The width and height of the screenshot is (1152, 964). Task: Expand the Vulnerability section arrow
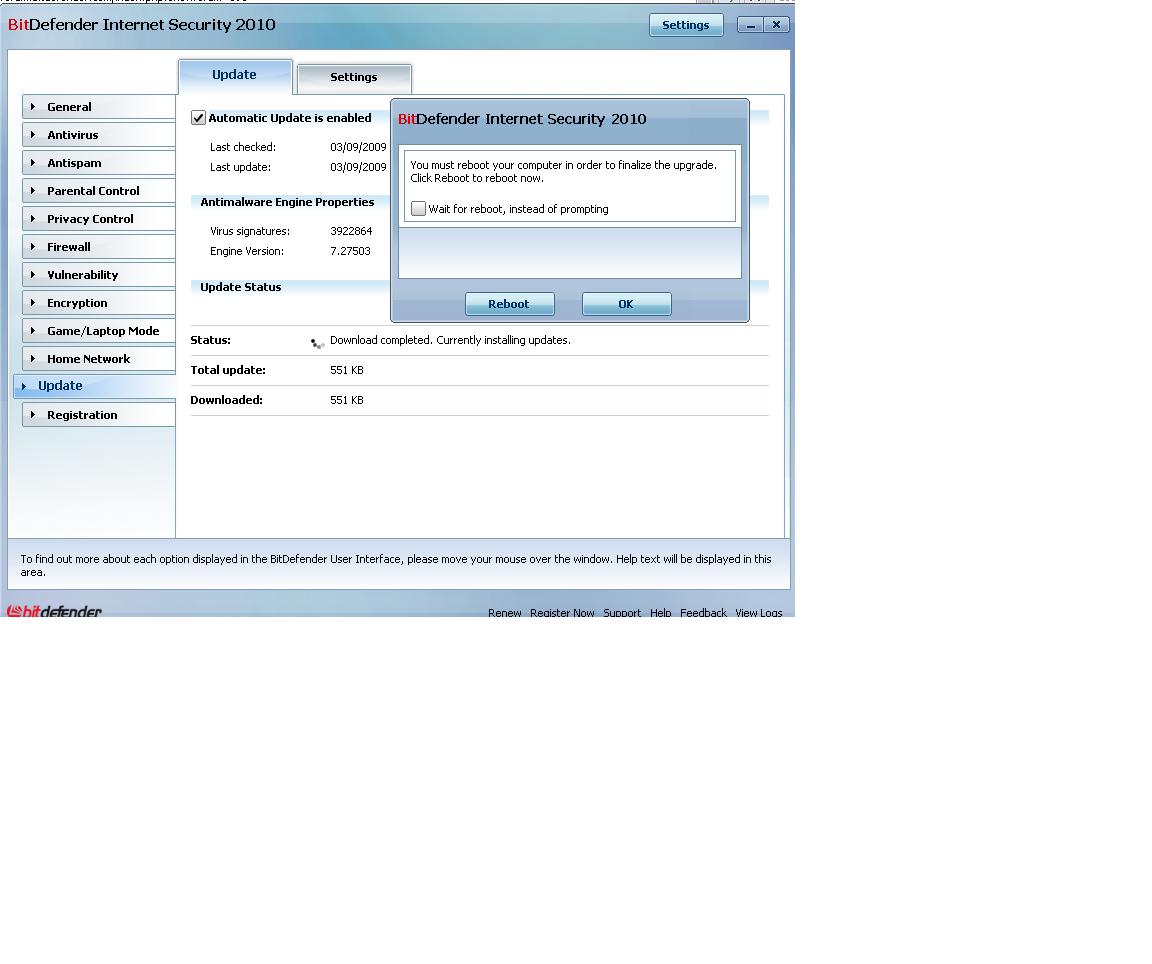click(32, 274)
